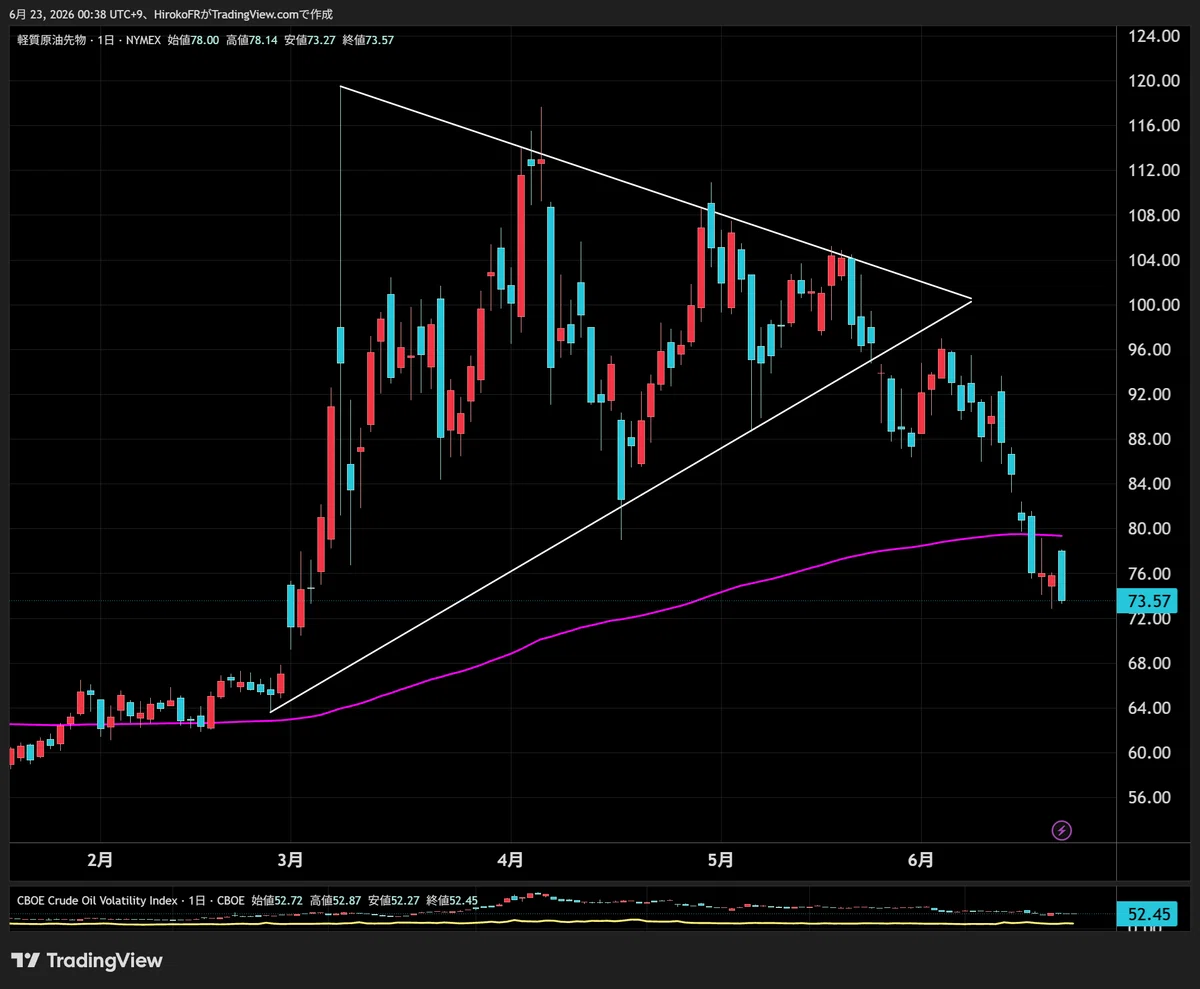Click the 安値52.27 volatility low value
The height and width of the screenshot is (989, 1200).
[x=394, y=900]
